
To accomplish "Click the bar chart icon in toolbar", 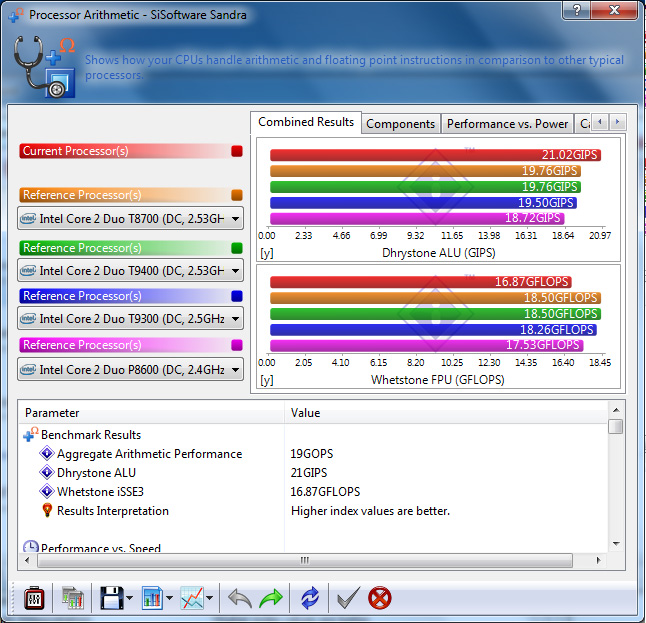I will [152, 598].
